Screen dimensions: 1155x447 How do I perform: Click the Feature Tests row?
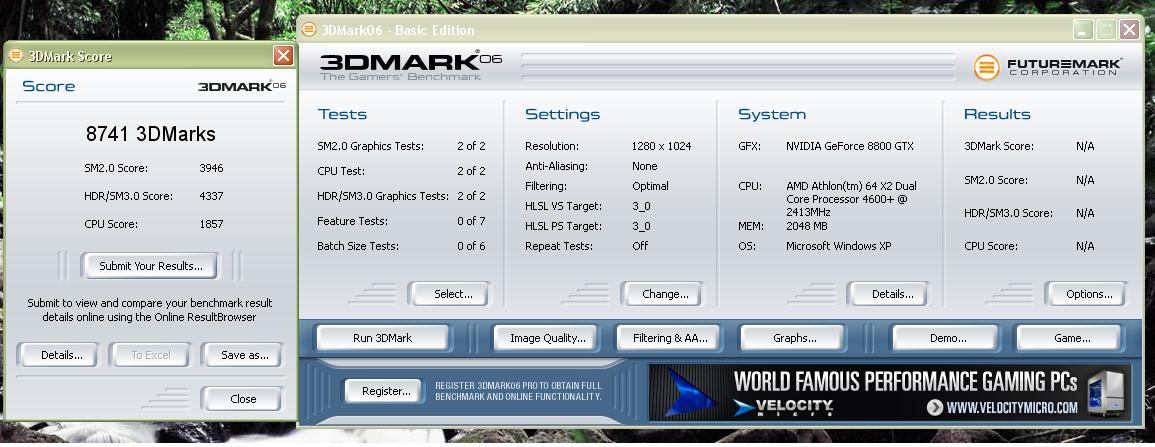coord(401,221)
